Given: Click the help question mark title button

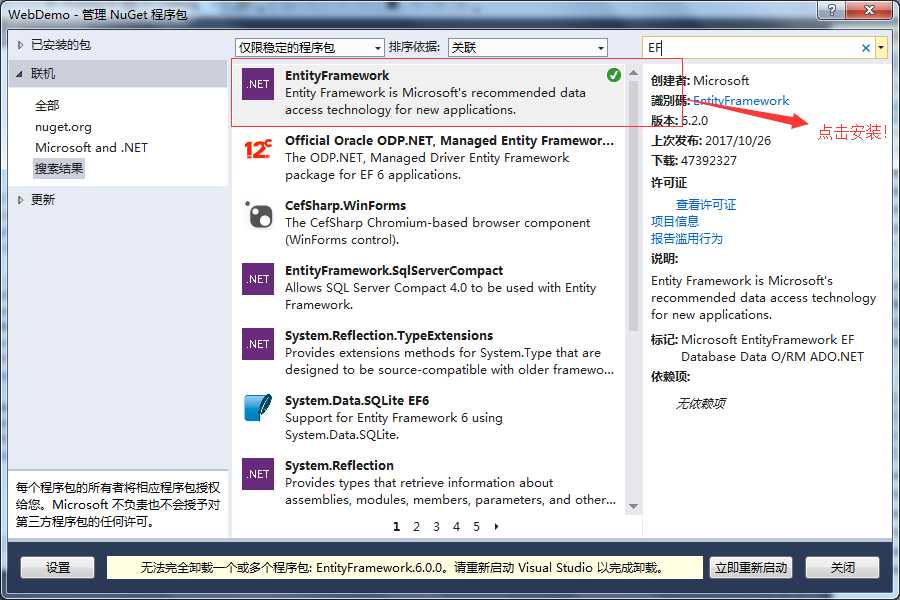Looking at the screenshot, I should 832,10.
